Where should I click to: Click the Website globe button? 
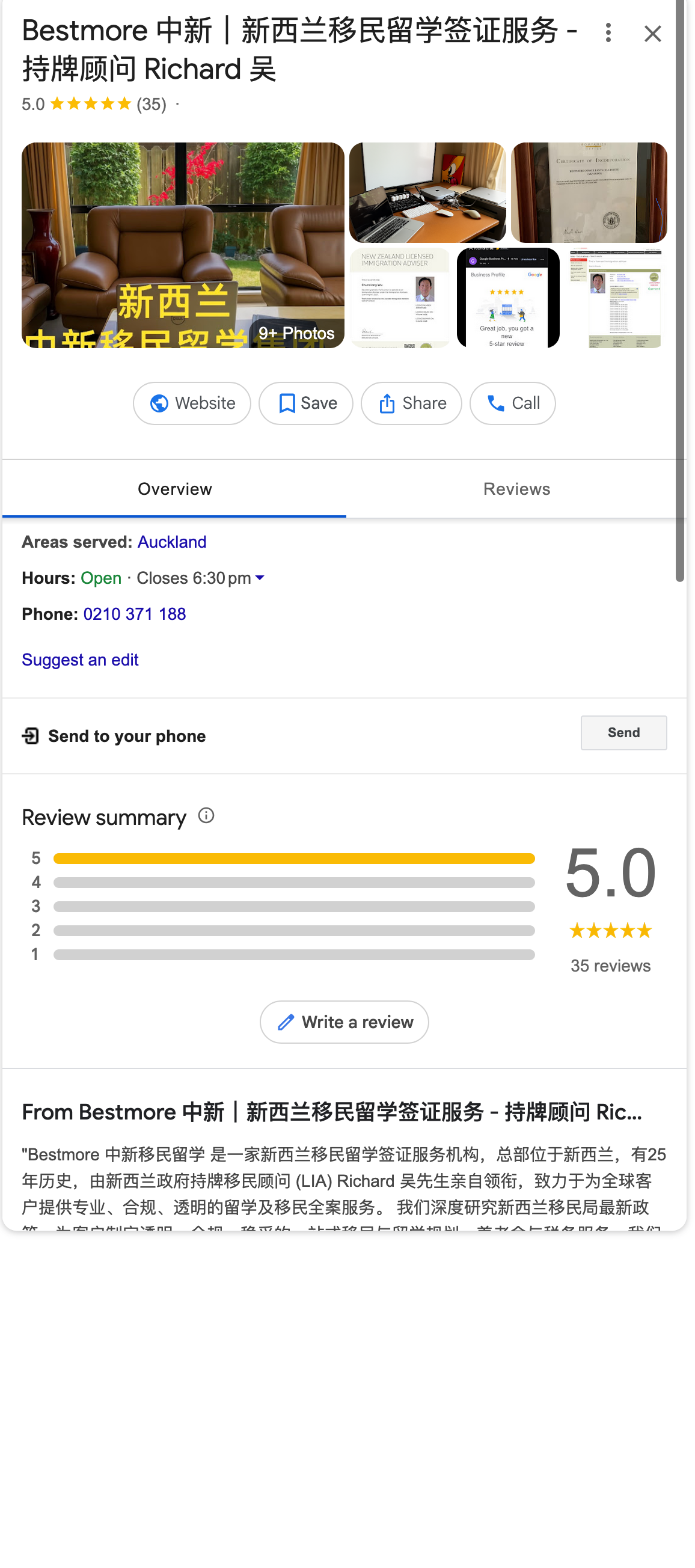click(192, 403)
